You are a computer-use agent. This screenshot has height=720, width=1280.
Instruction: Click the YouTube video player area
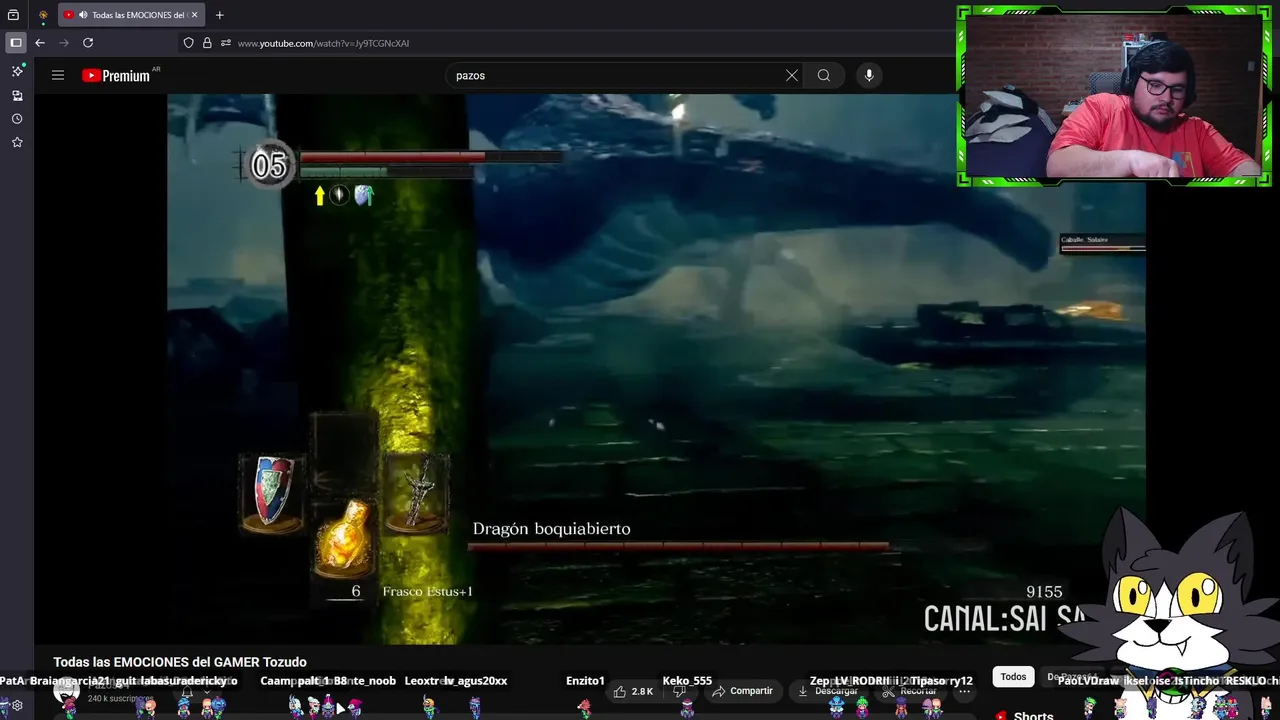coord(656,370)
